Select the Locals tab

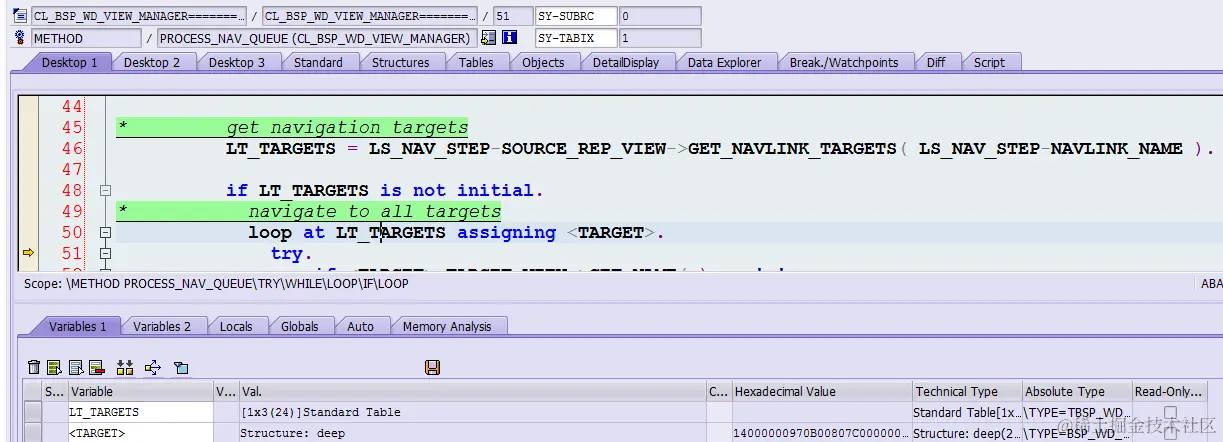pyautogui.click(x=236, y=326)
